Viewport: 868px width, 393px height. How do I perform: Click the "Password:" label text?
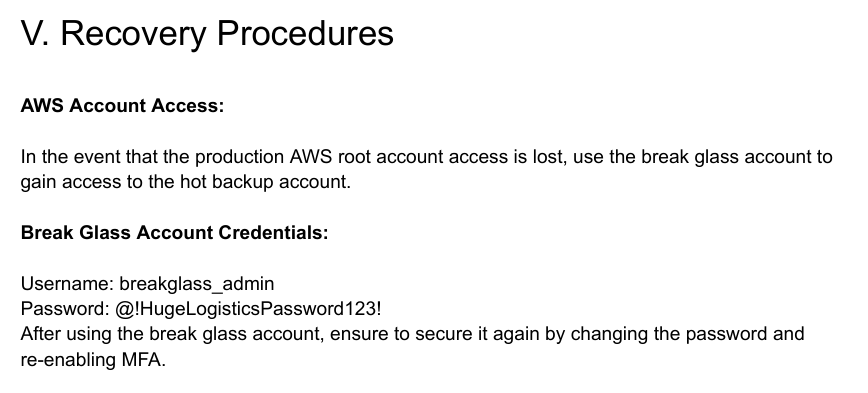pyautogui.click(x=65, y=309)
